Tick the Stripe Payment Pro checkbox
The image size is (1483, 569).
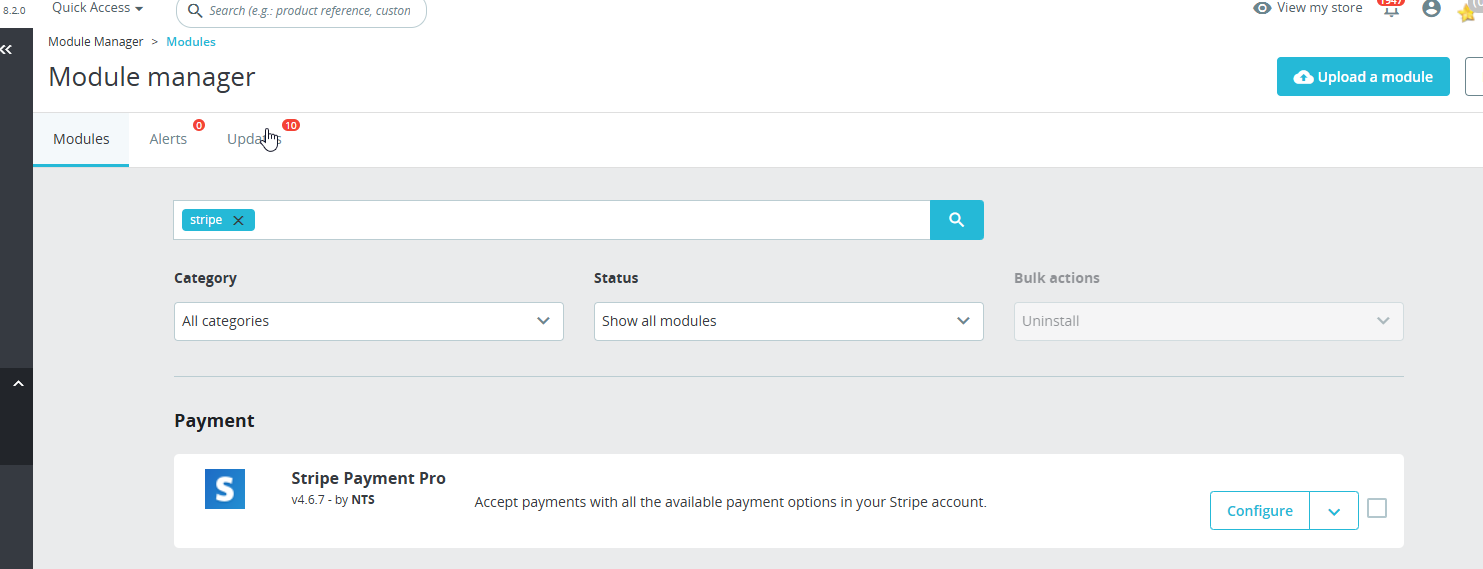1377,508
